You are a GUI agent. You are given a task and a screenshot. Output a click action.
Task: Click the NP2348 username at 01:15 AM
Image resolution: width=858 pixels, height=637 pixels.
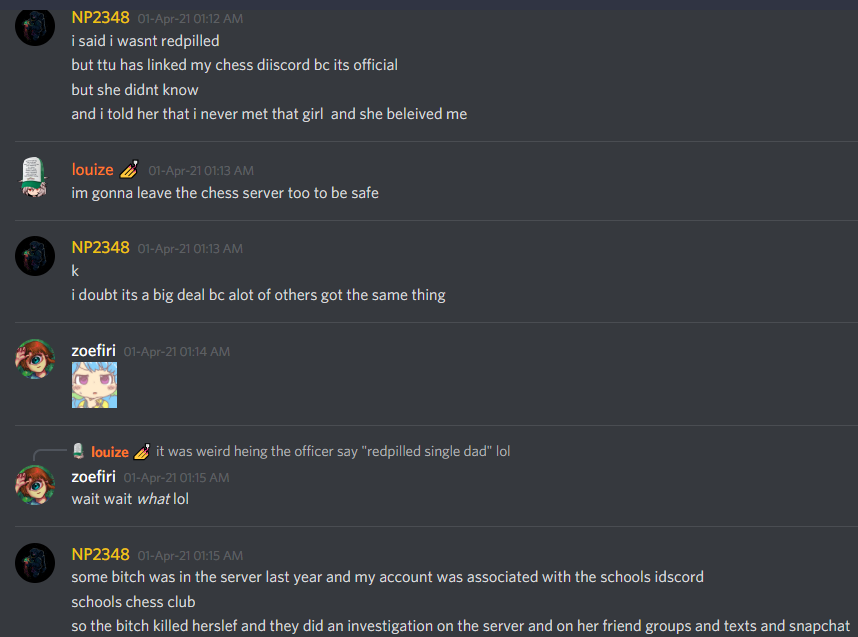click(100, 554)
